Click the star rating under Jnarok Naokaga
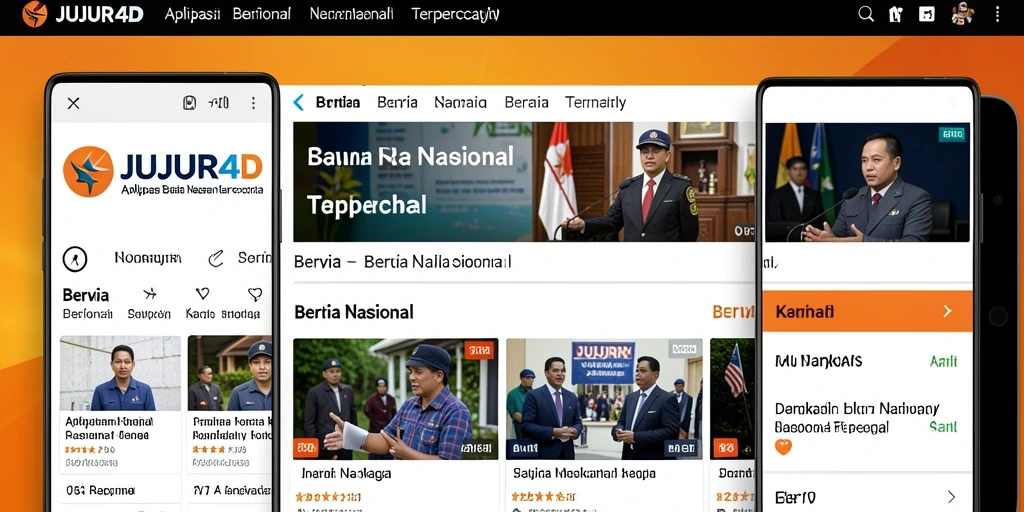The image size is (1024, 512). tap(327, 496)
